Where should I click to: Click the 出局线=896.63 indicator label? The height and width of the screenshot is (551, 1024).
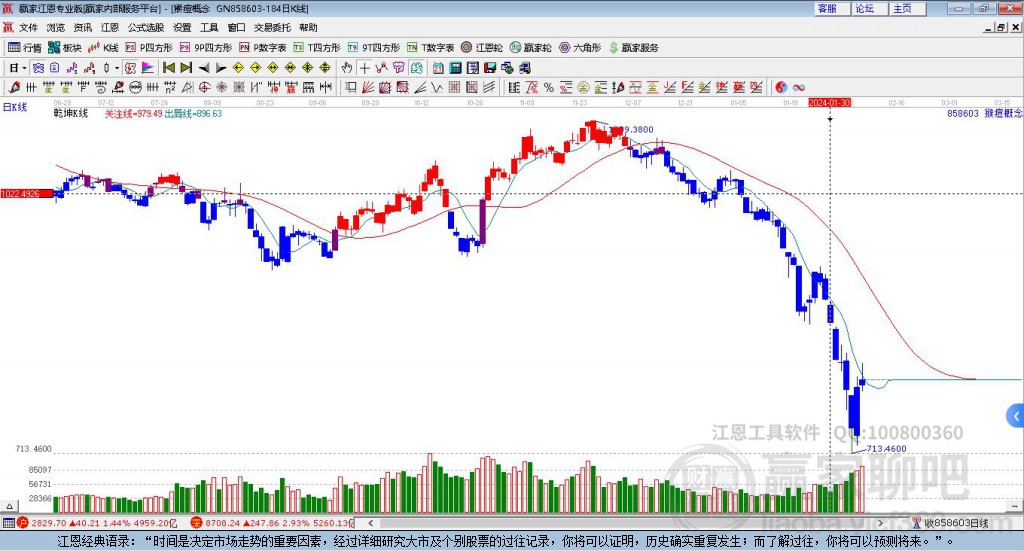pos(193,114)
